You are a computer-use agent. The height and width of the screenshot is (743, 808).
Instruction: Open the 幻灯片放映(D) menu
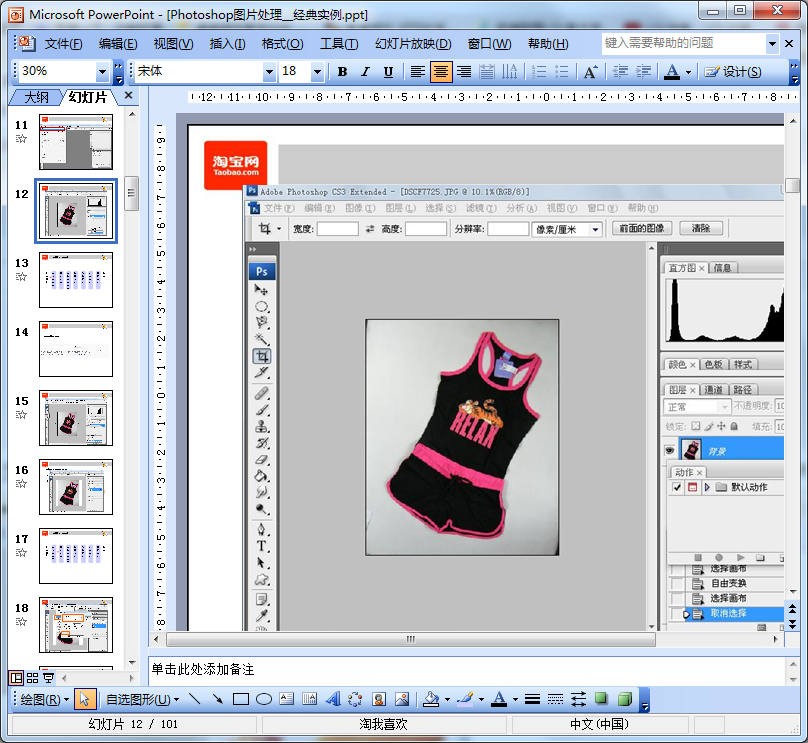coord(413,44)
